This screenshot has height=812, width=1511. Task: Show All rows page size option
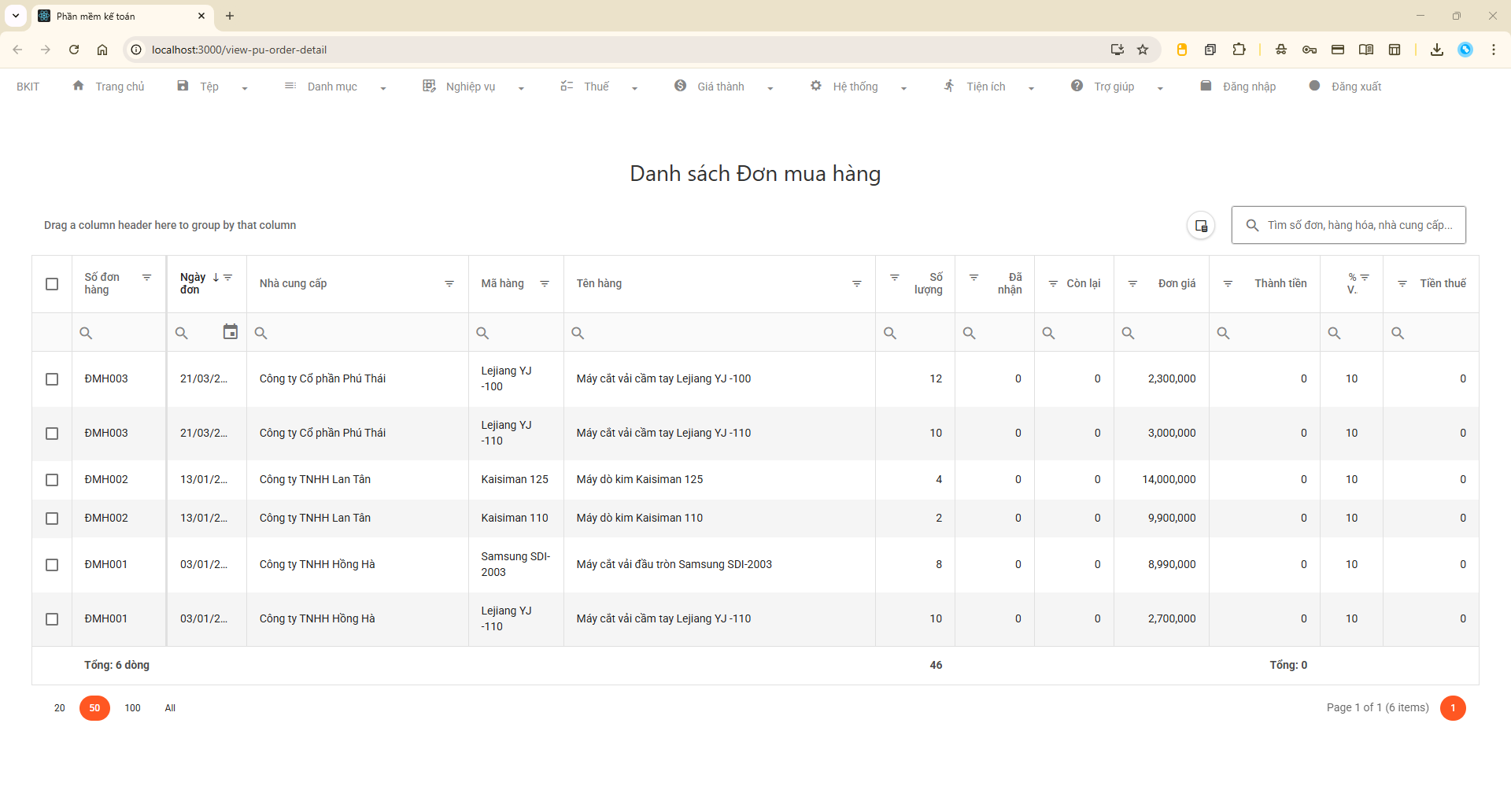click(x=170, y=708)
